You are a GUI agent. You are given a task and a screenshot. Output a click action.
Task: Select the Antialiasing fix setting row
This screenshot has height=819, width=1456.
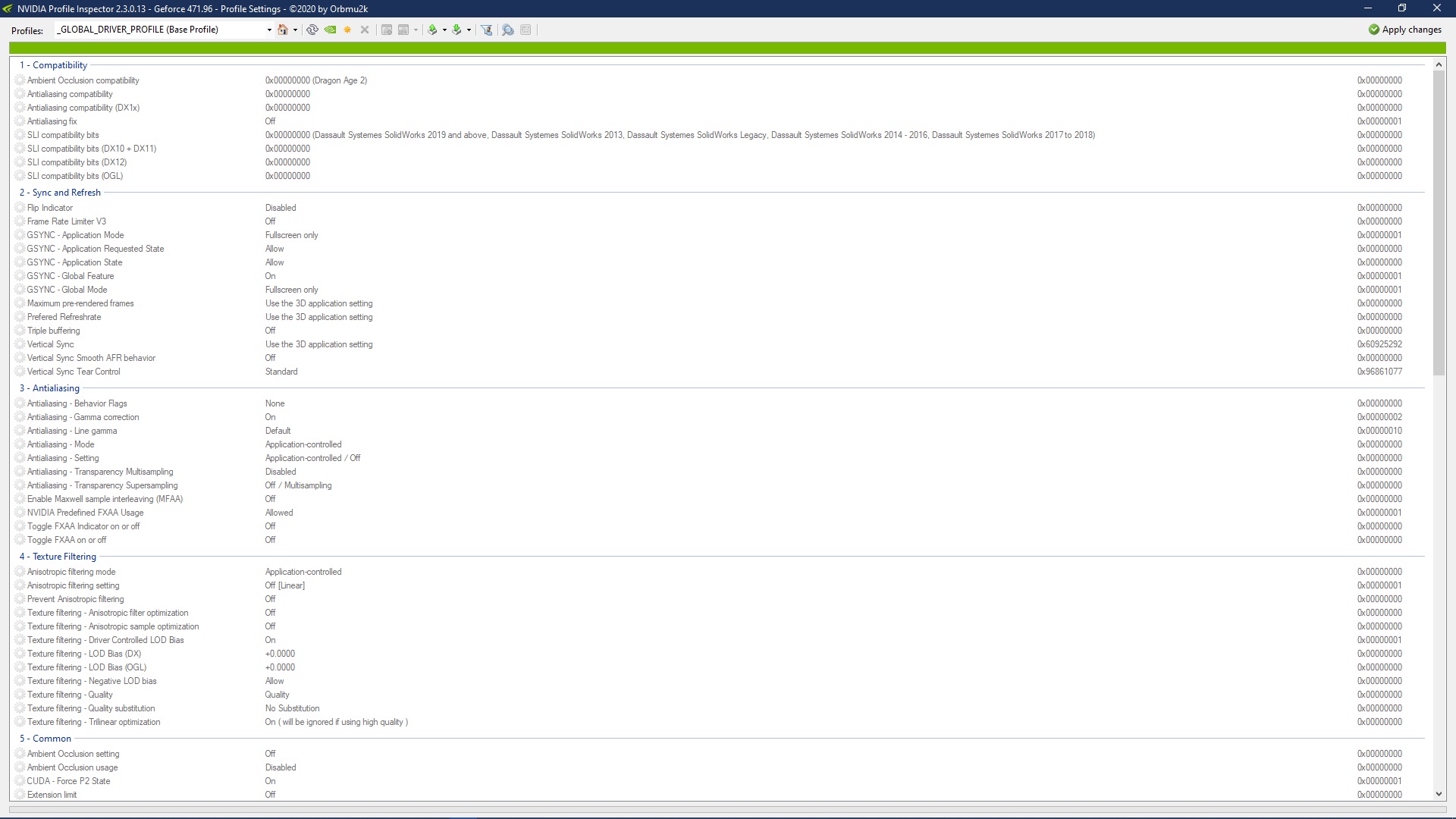click(x=719, y=121)
